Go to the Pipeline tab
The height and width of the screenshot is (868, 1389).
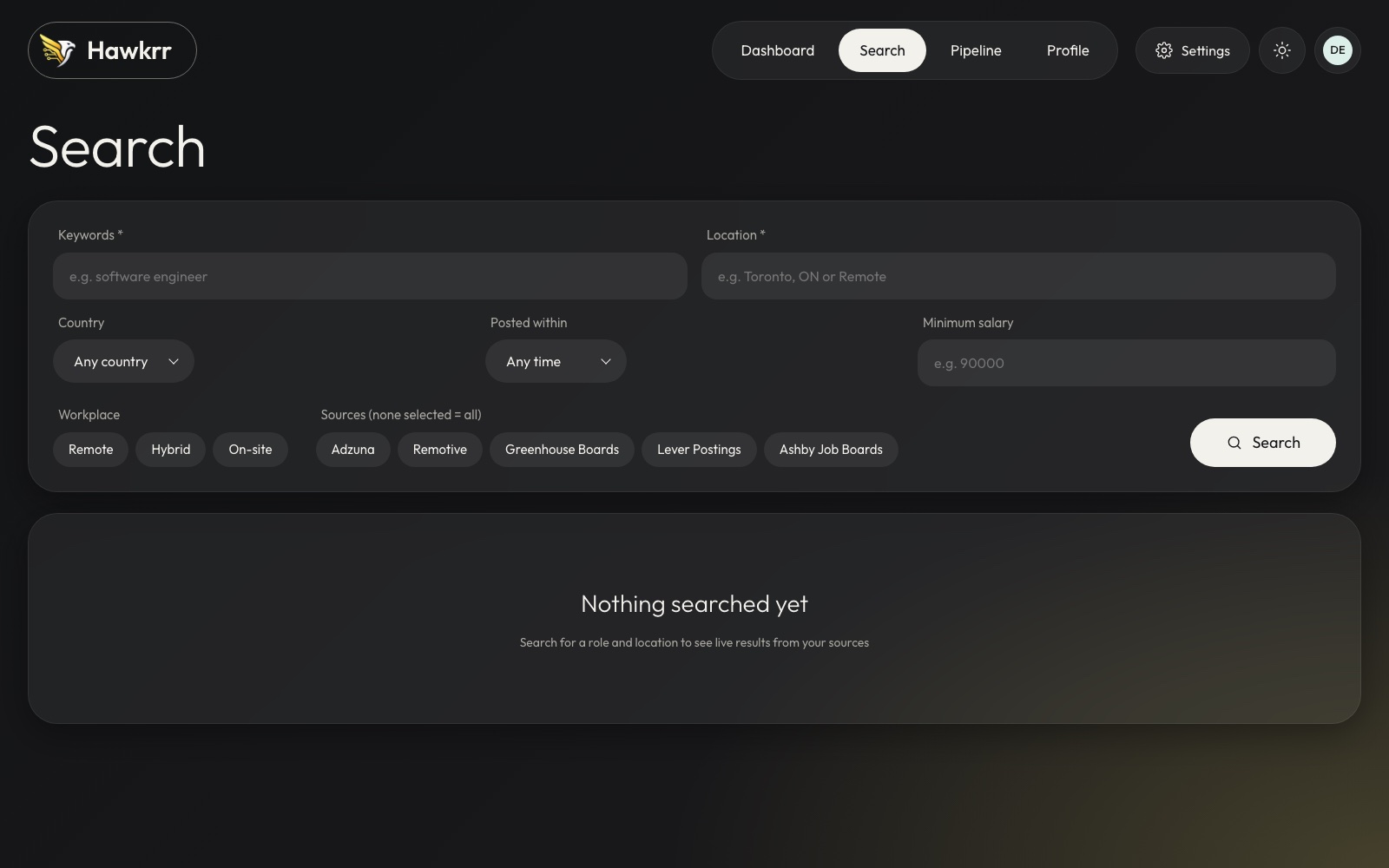click(976, 50)
